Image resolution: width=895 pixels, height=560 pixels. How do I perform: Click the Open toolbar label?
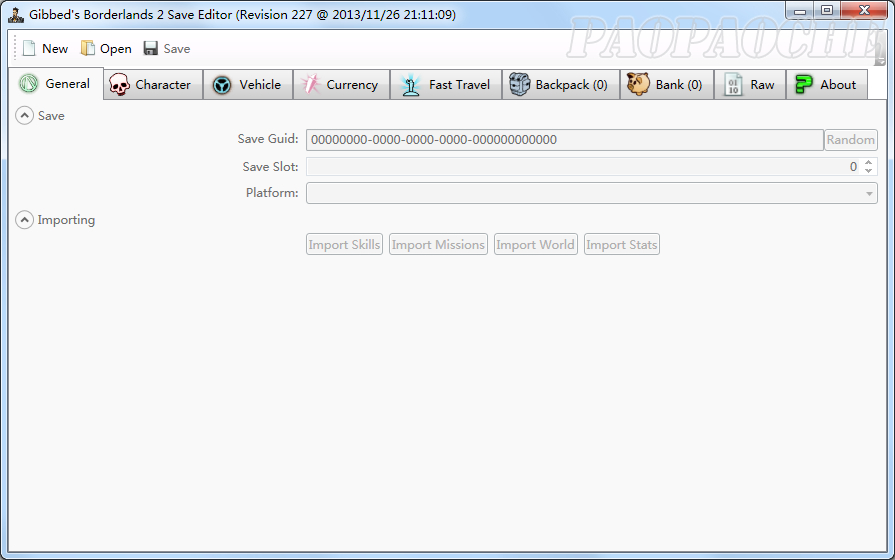116,49
